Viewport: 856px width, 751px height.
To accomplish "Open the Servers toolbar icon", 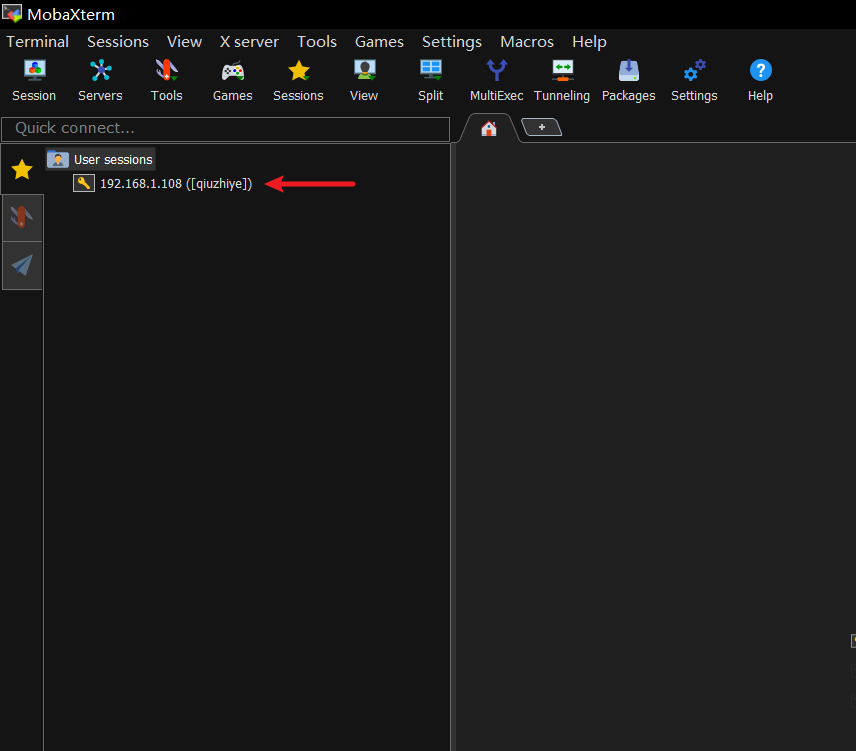I will [x=100, y=70].
